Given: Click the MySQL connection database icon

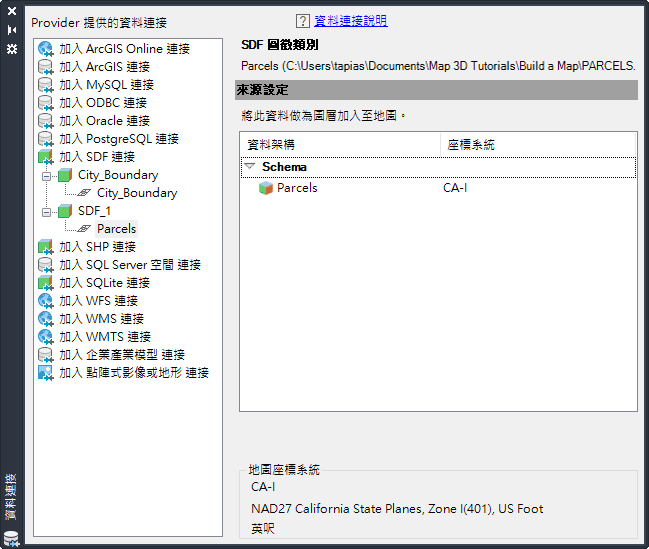Looking at the screenshot, I should click(46, 85).
